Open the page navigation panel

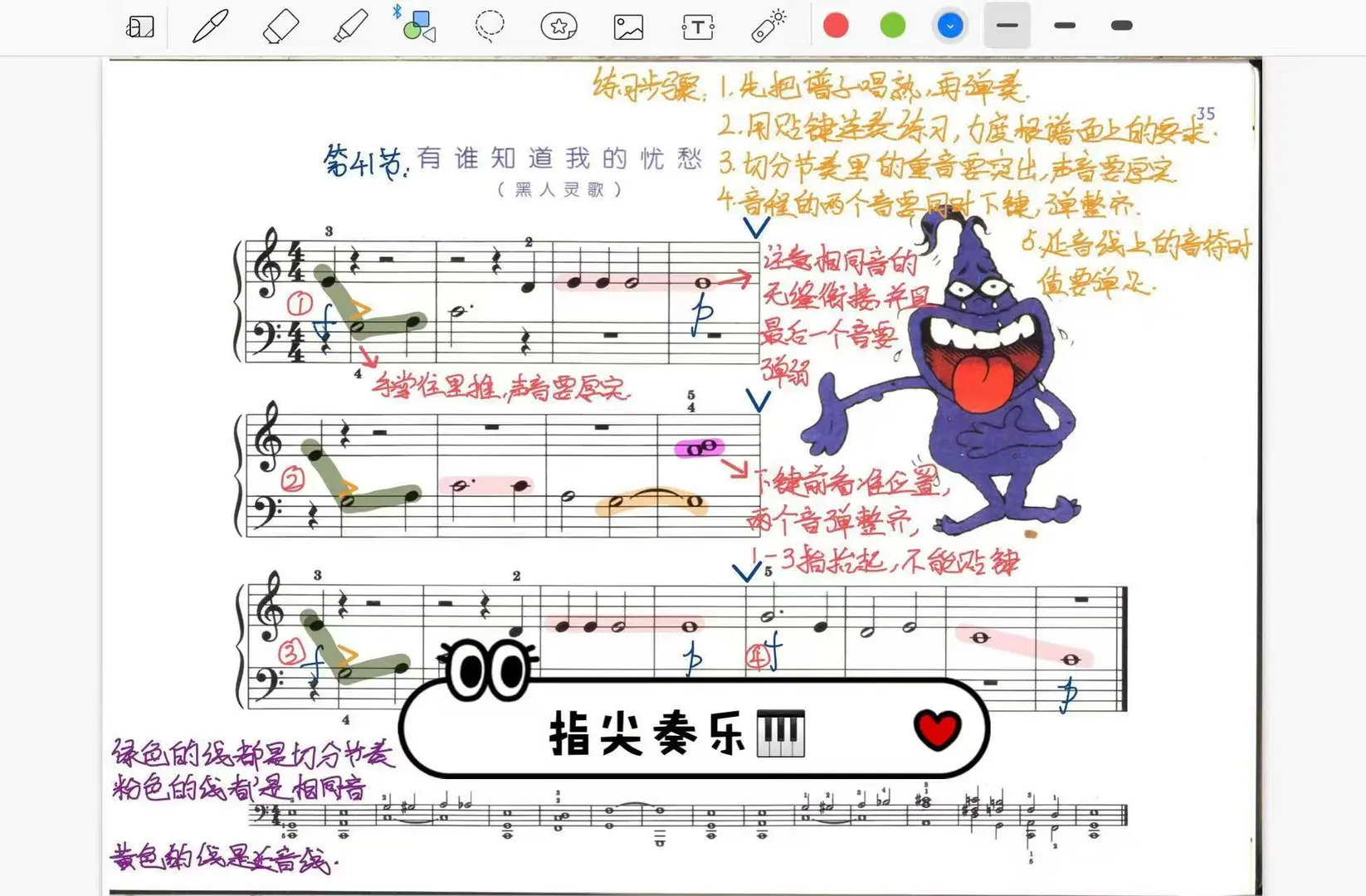pyautogui.click(x=139, y=26)
